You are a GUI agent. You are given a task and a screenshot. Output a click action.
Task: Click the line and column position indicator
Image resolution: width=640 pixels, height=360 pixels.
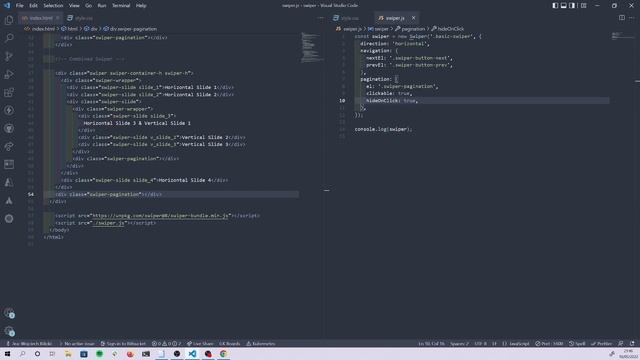tap(431, 344)
